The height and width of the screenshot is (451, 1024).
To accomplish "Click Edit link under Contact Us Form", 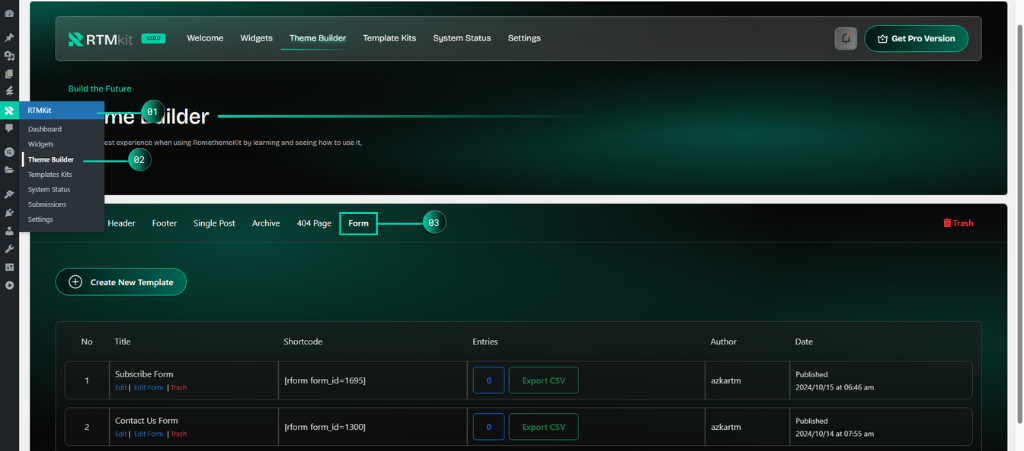I will pyautogui.click(x=121, y=434).
